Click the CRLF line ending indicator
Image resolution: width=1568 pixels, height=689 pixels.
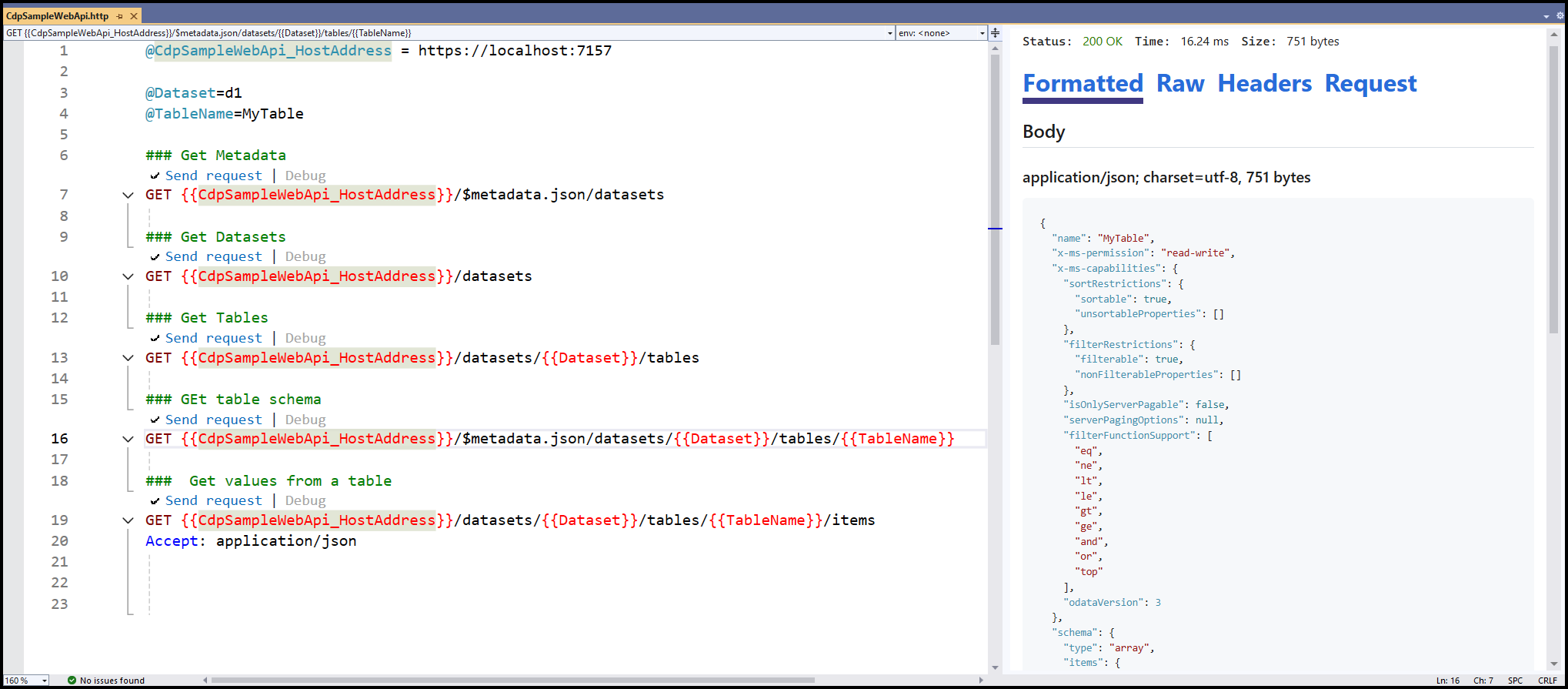[1547, 681]
